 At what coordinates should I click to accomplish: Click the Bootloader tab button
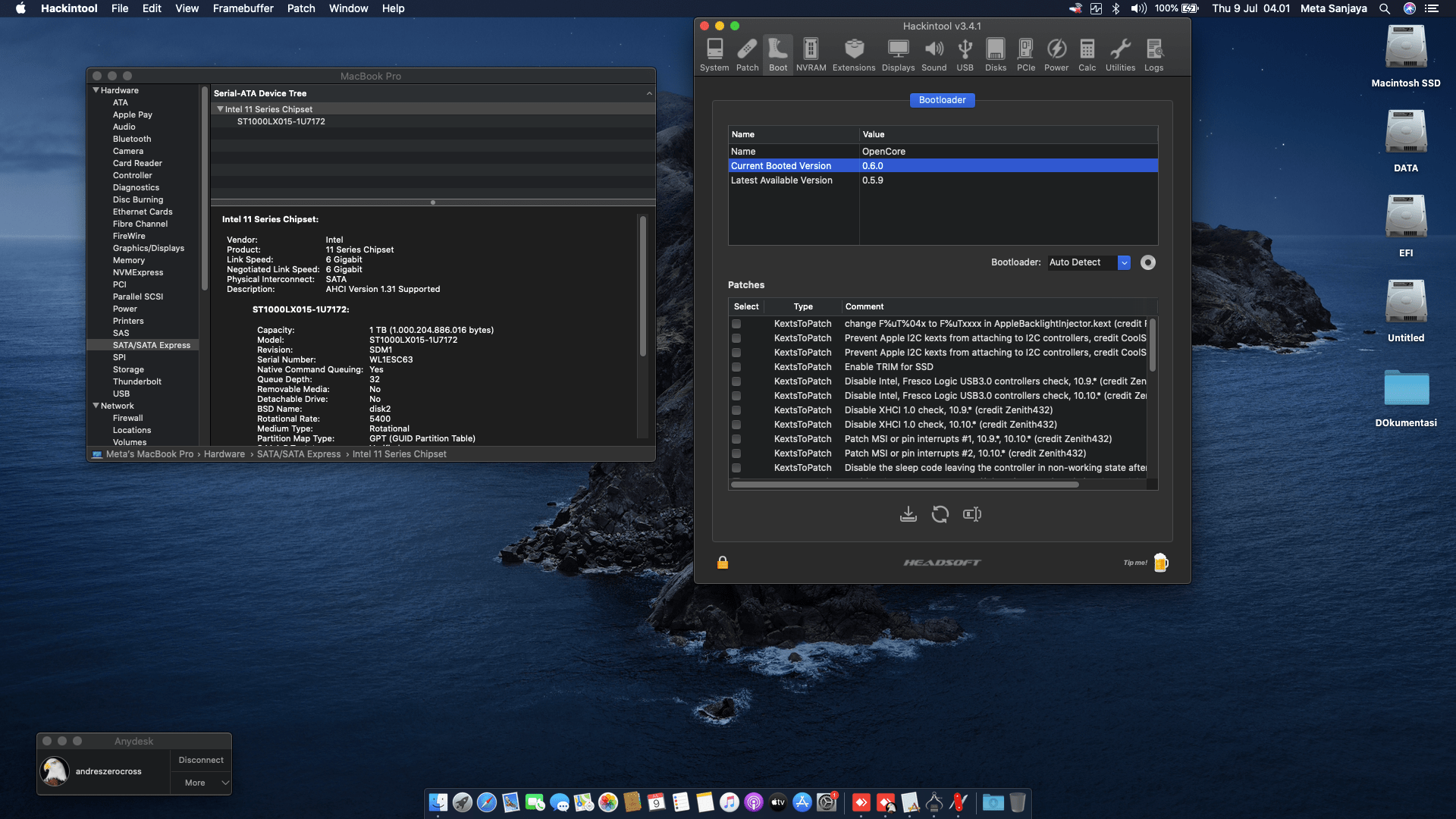click(x=942, y=100)
